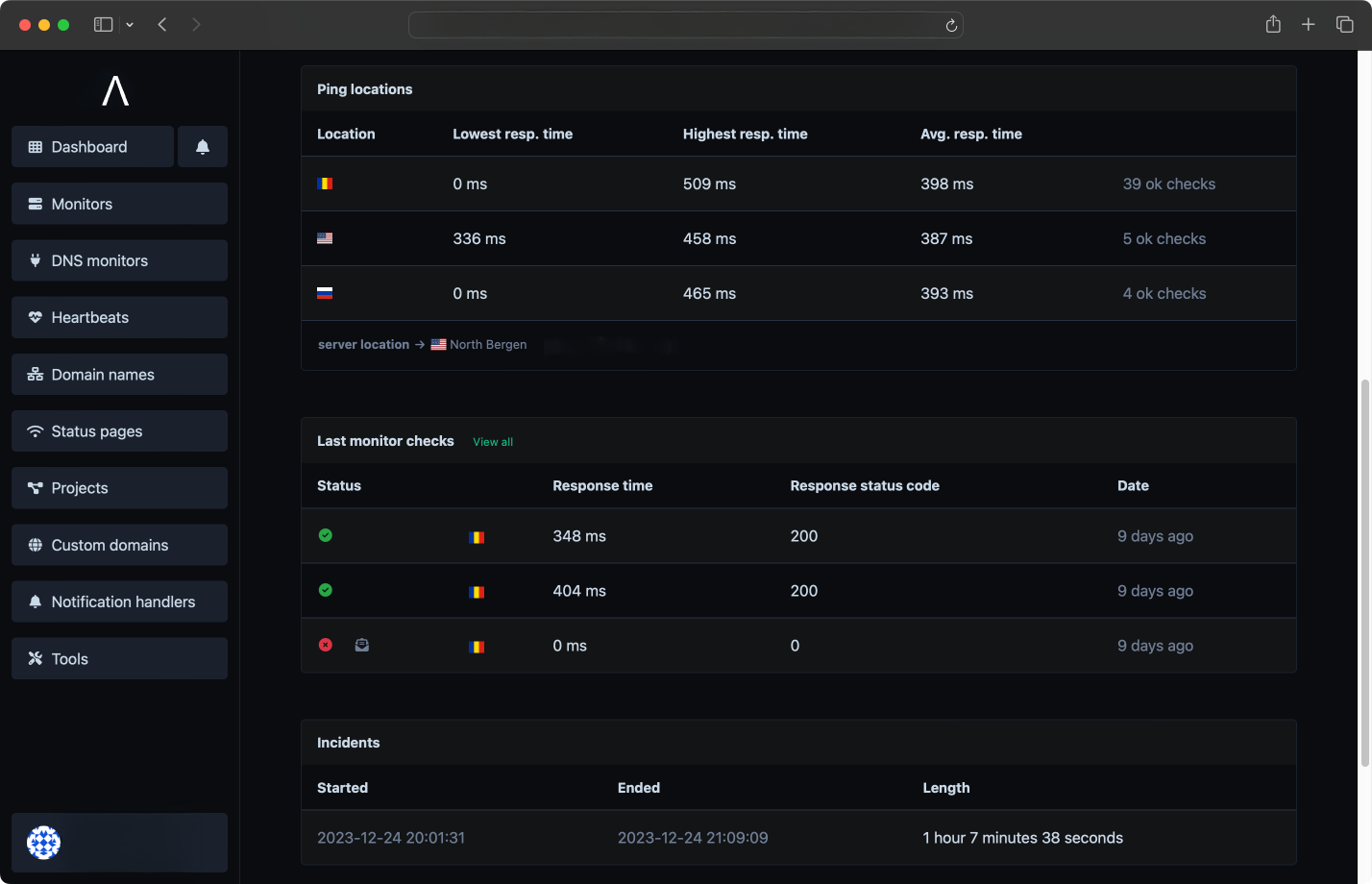Screen dimensions: 1372x884
Task: Open the Tools menu item
Action: pos(119,658)
